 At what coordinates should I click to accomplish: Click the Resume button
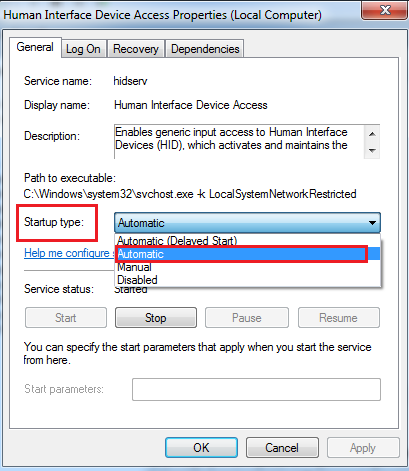point(339,318)
